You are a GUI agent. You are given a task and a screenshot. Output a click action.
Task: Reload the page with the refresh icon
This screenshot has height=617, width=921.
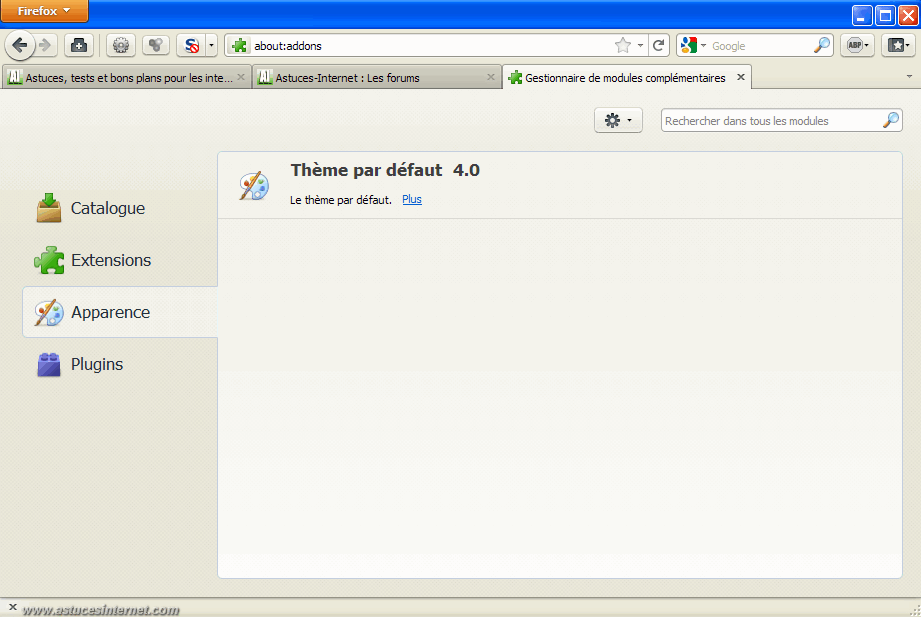tap(658, 45)
